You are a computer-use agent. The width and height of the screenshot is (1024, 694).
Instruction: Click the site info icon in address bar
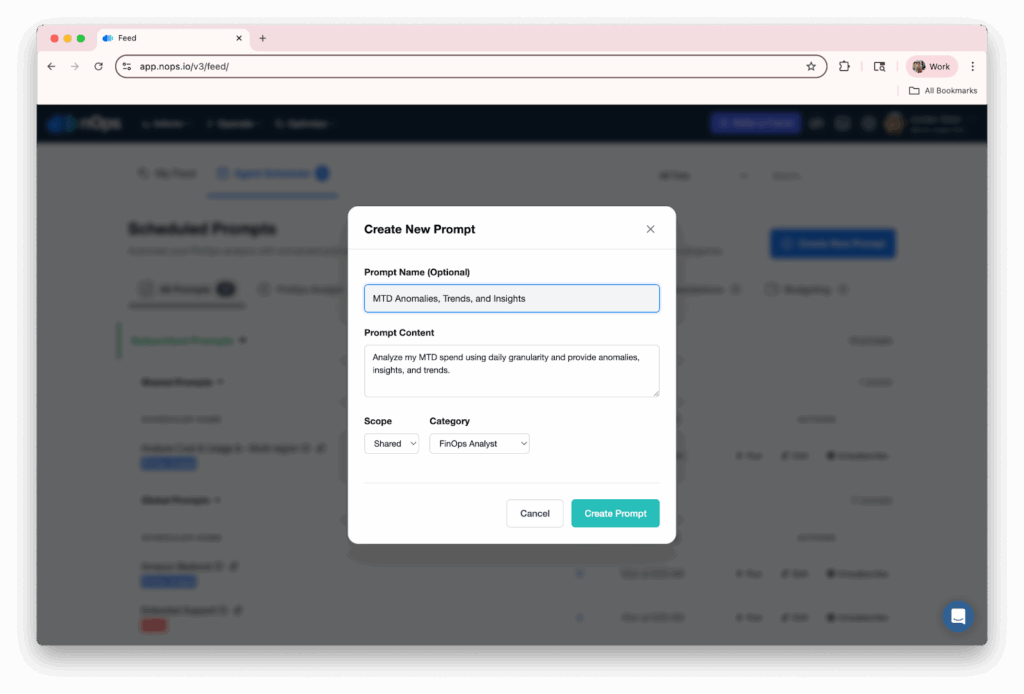(127, 67)
